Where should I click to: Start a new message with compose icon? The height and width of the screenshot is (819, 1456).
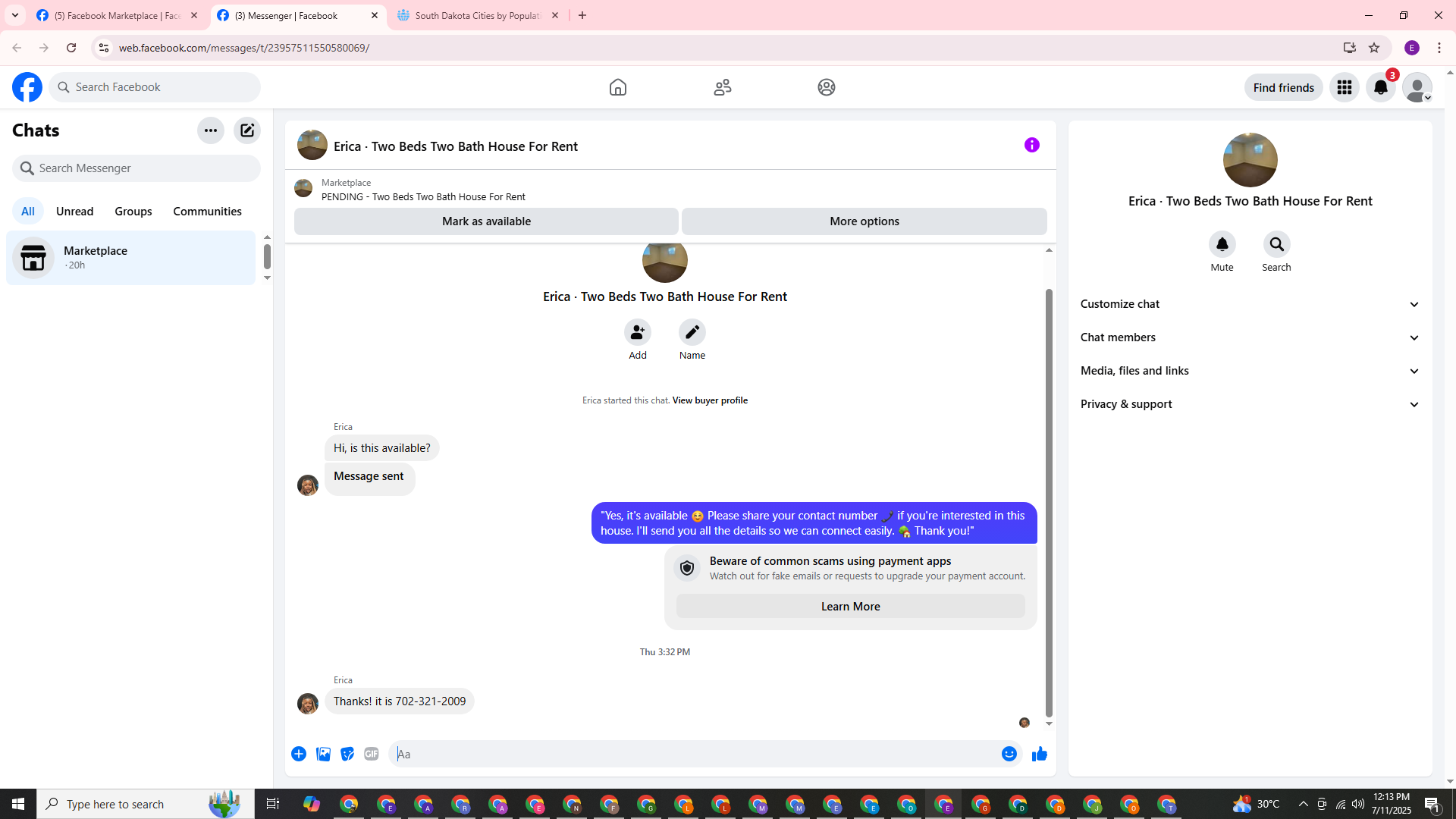(247, 130)
